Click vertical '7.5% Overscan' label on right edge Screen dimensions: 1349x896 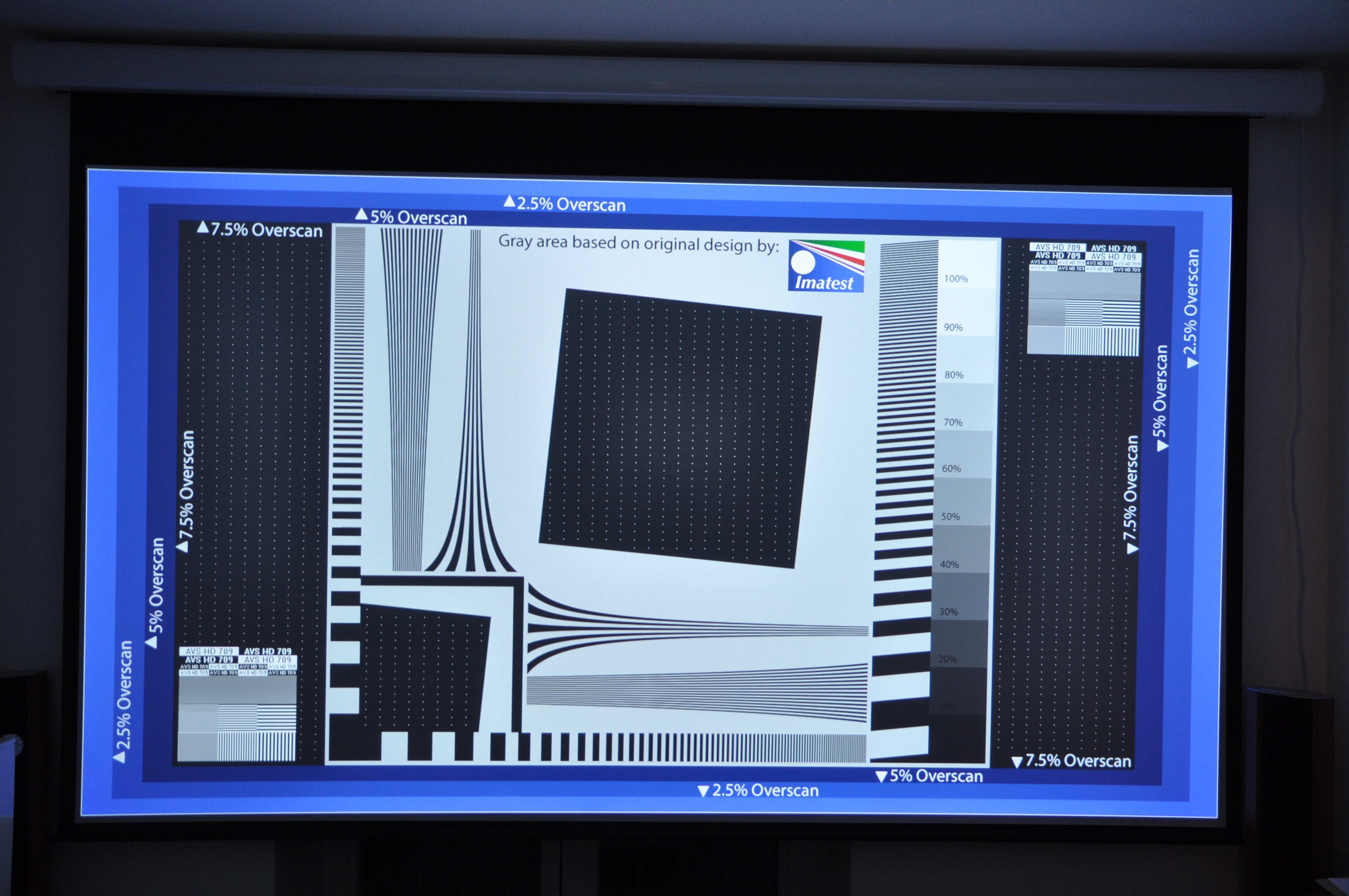click(x=1131, y=494)
